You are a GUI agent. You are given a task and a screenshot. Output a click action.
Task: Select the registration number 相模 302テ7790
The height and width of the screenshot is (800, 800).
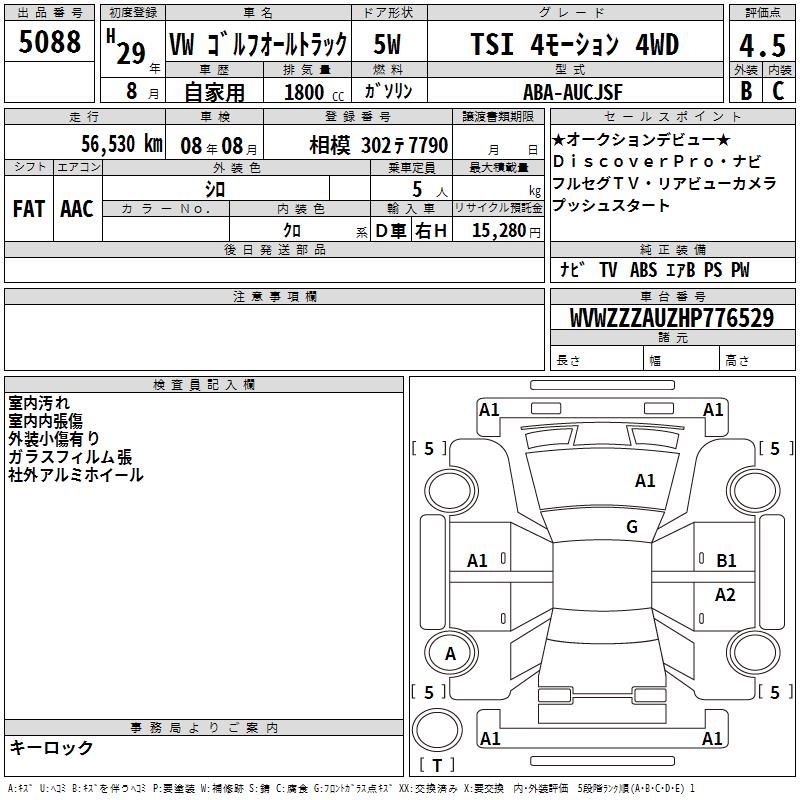click(x=379, y=145)
